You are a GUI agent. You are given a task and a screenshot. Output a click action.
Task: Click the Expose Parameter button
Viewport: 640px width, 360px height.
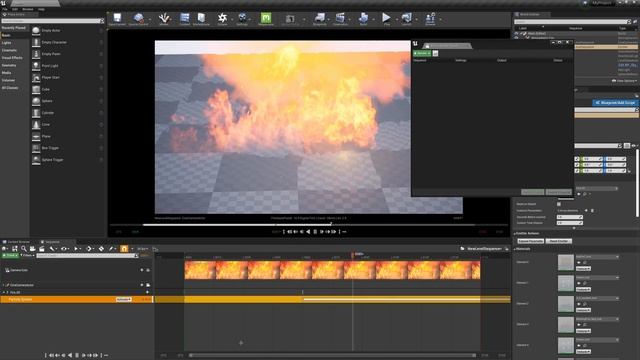point(530,241)
